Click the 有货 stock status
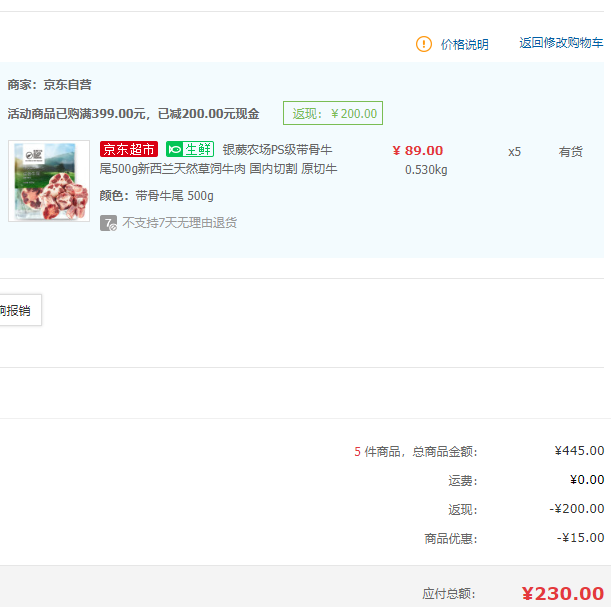The image size is (611, 607). point(570,152)
